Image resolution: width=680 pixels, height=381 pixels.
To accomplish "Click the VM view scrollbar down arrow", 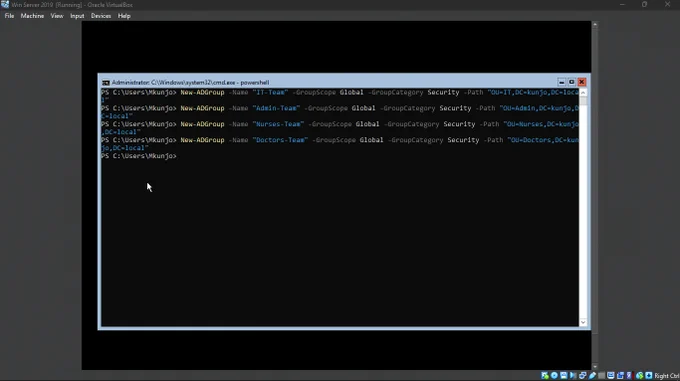I will pos(595,367).
